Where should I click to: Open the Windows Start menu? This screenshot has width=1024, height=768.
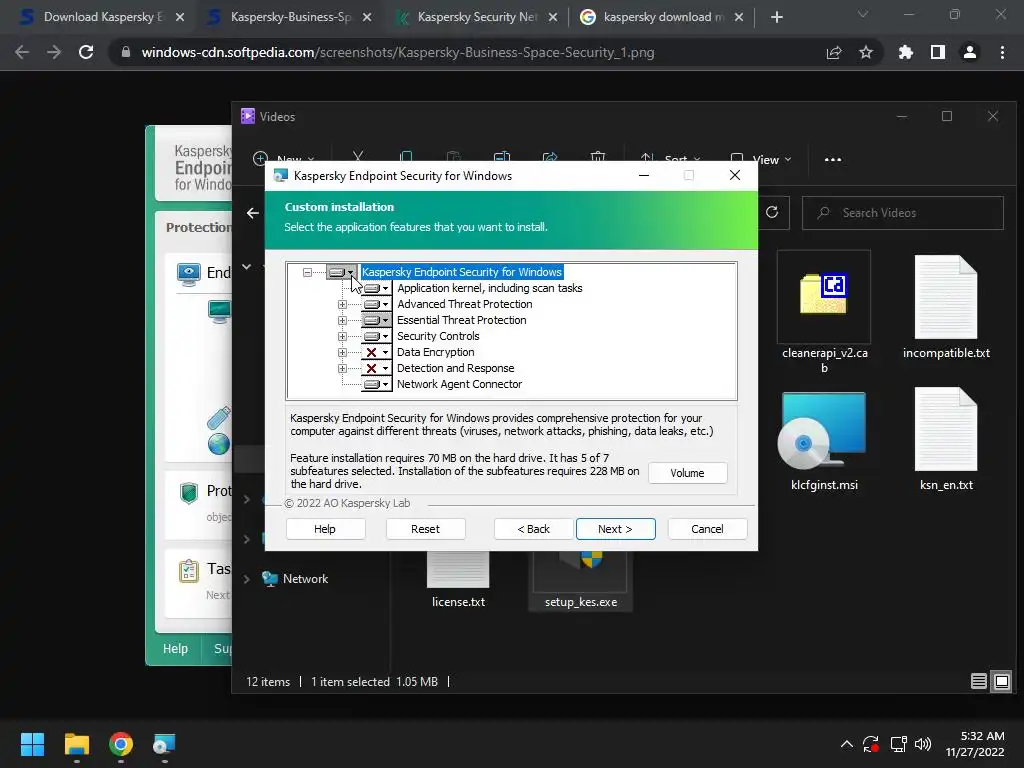[x=32, y=744]
